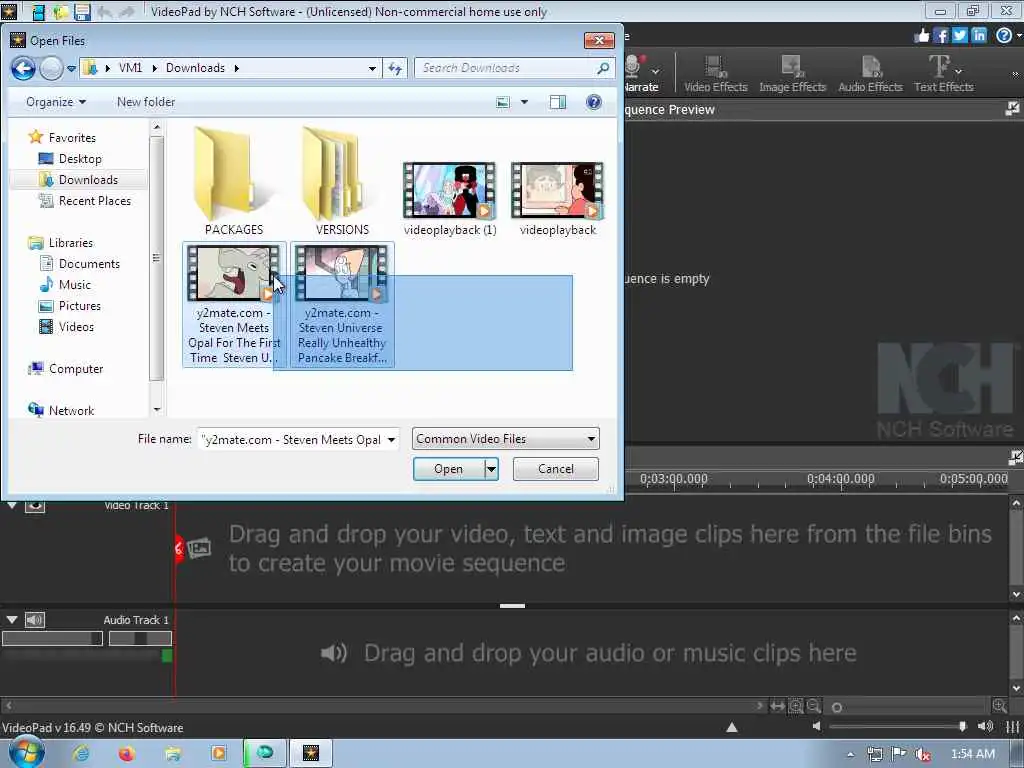Click Downloads in the address breadcrumb
The width and height of the screenshot is (1024, 768).
(195, 68)
